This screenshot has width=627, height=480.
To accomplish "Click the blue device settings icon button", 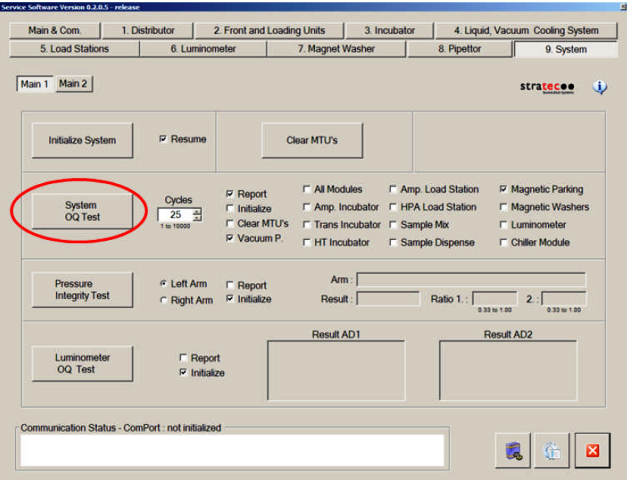I will click(512, 451).
